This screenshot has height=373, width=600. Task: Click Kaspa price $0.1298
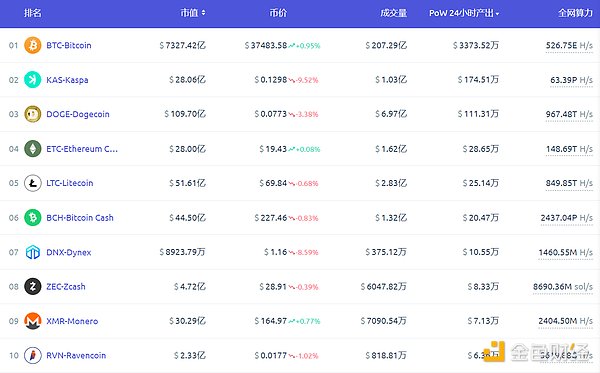[x=271, y=80]
